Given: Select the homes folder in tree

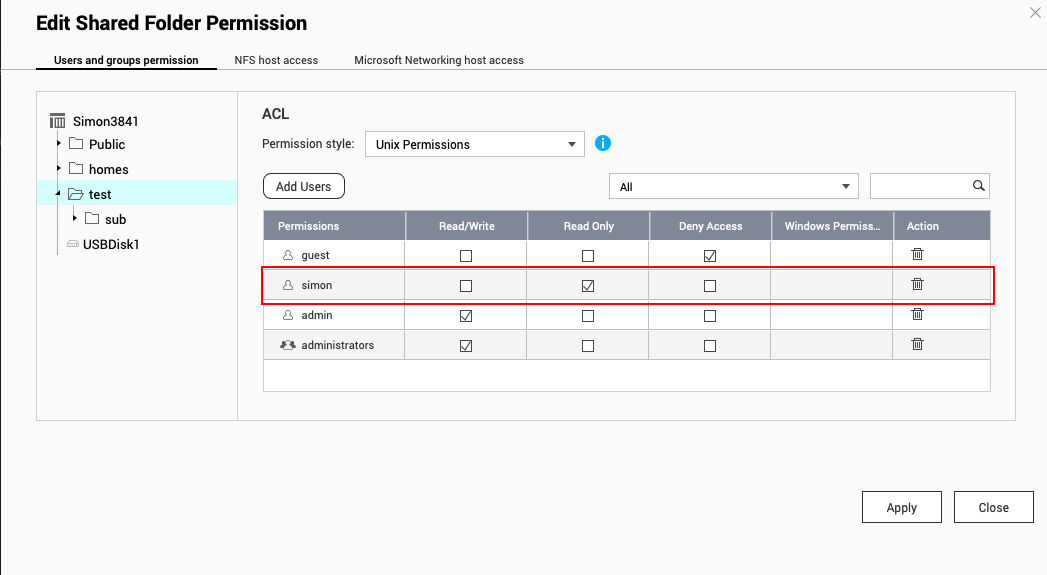Looking at the screenshot, I should pyautogui.click(x=108, y=170).
